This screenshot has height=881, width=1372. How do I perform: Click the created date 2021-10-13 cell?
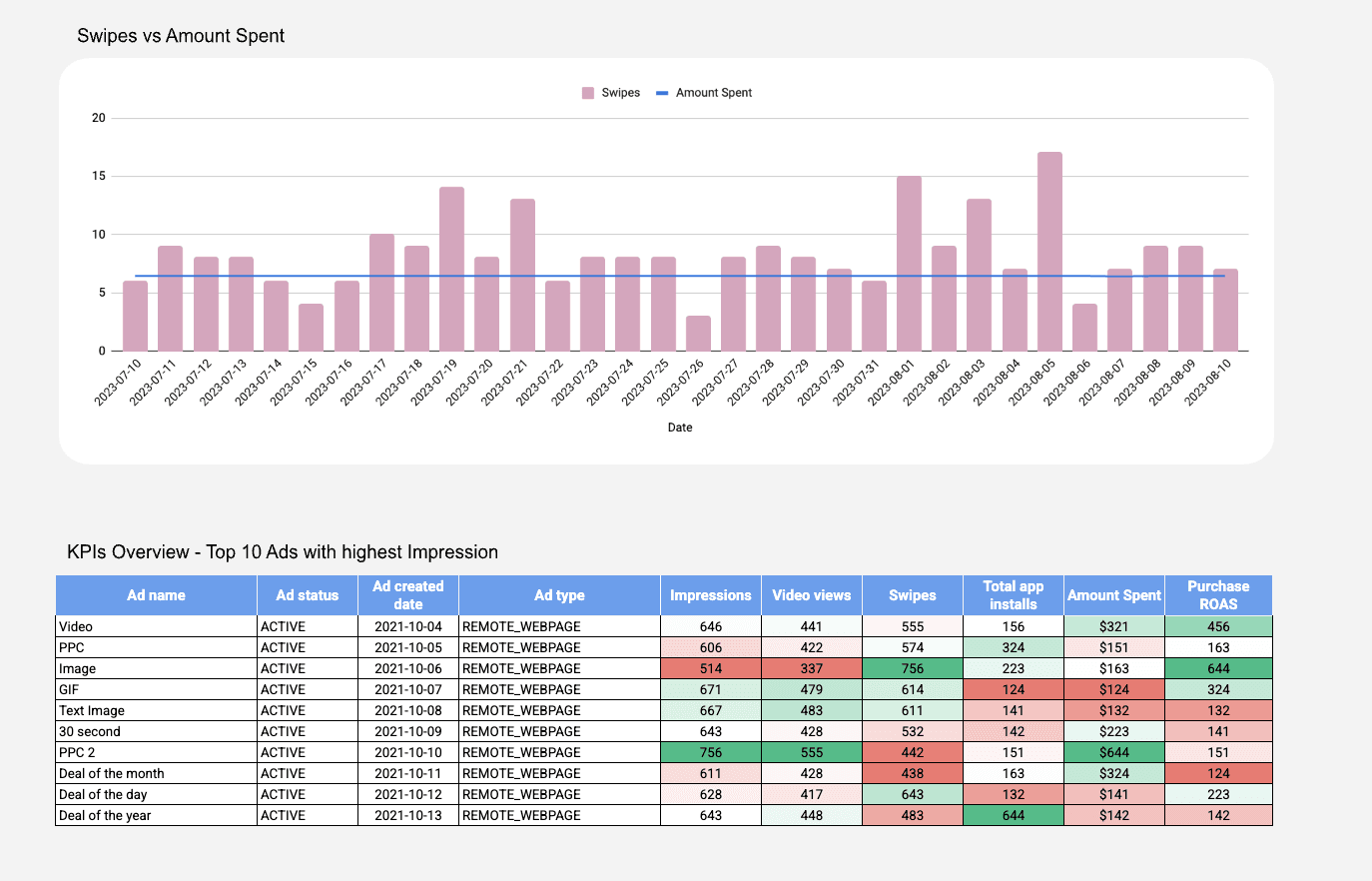click(407, 816)
